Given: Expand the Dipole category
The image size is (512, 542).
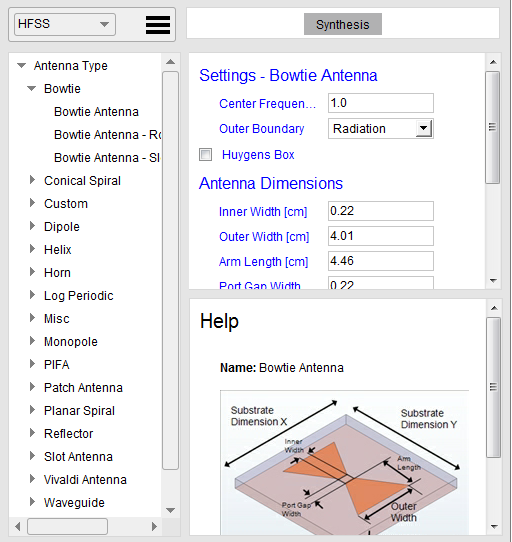Looking at the screenshot, I should point(32,226).
